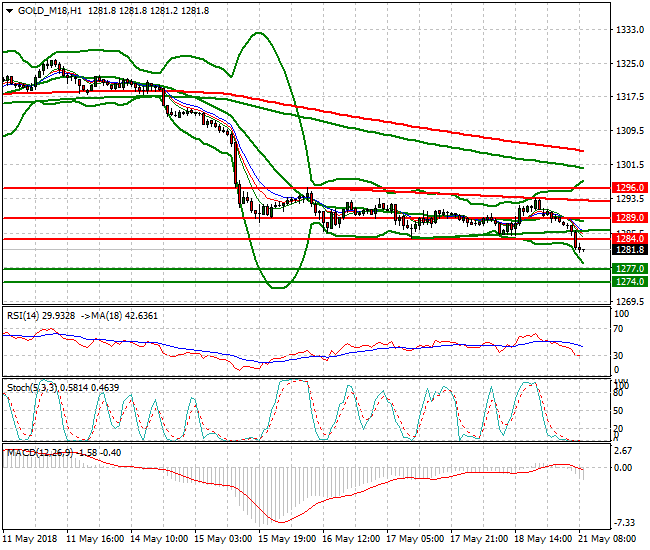Select the 1289.0 red price level label

click(x=630, y=218)
